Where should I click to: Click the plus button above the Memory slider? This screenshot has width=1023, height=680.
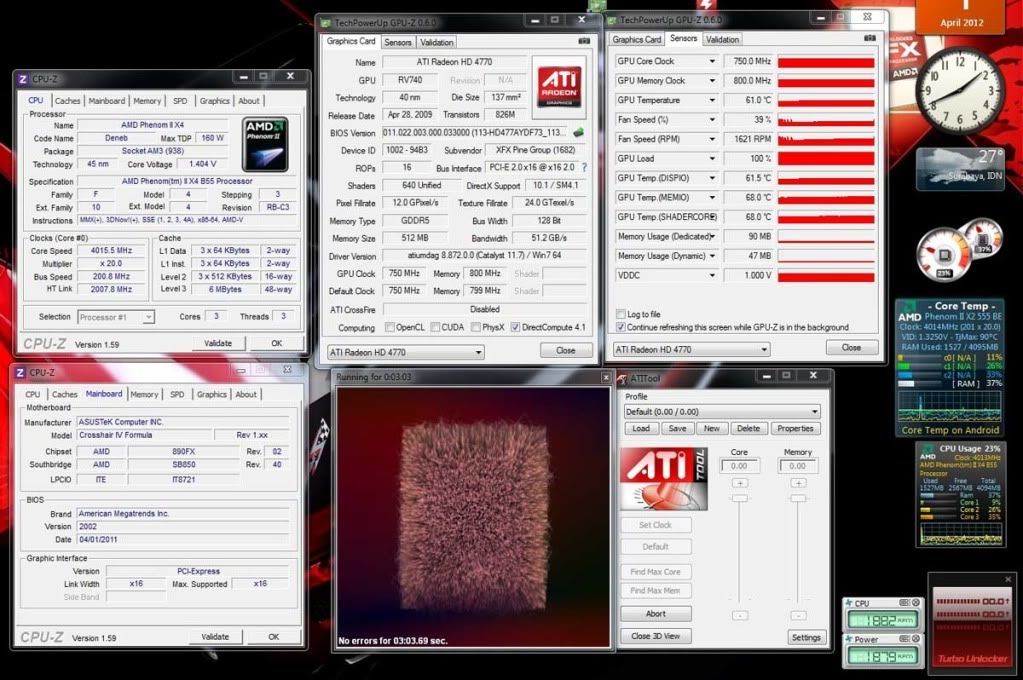pyautogui.click(x=798, y=484)
